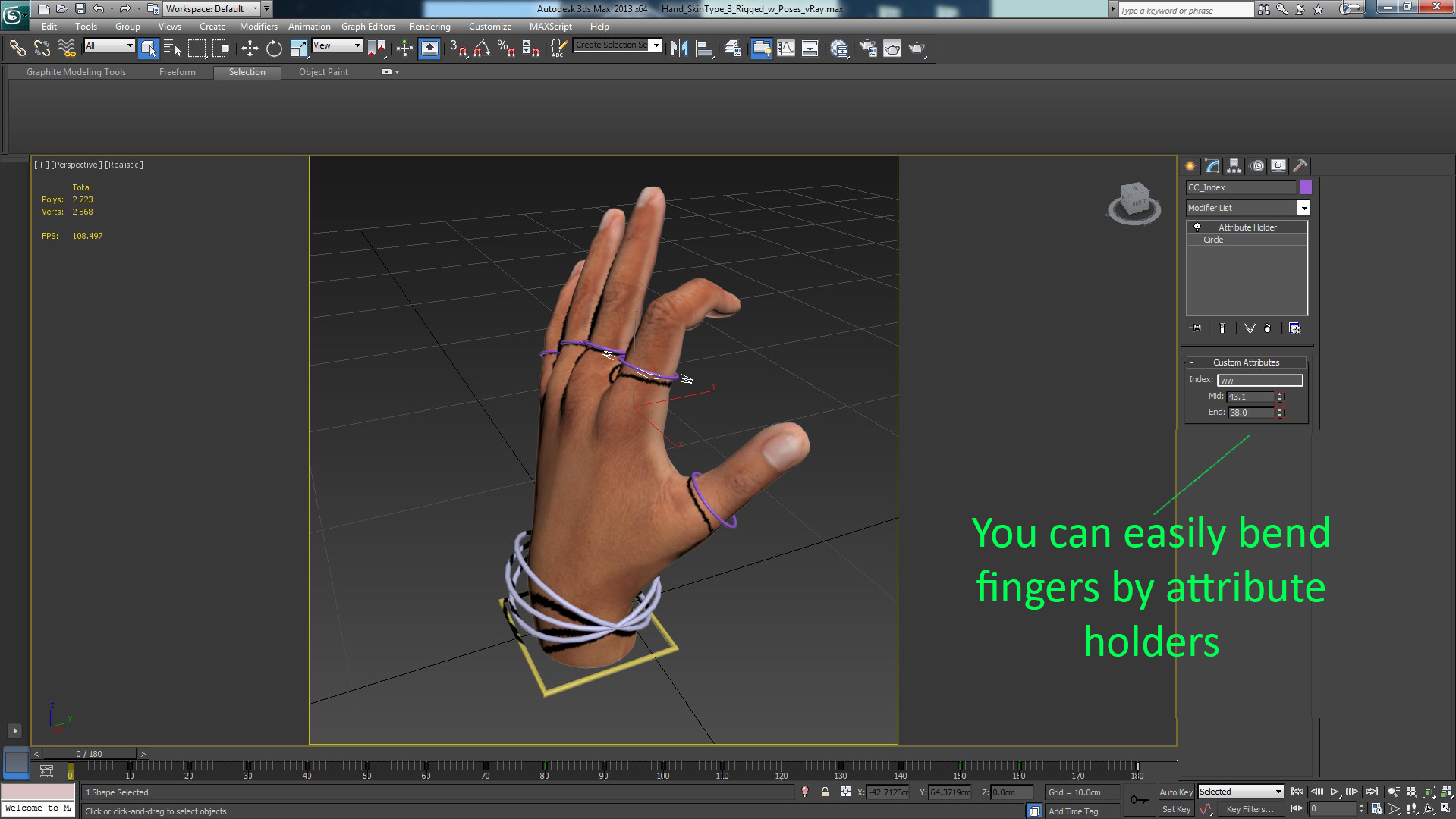1456x819 pixels.
Task: Open the MAXScript menu
Action: coord(550,26)
